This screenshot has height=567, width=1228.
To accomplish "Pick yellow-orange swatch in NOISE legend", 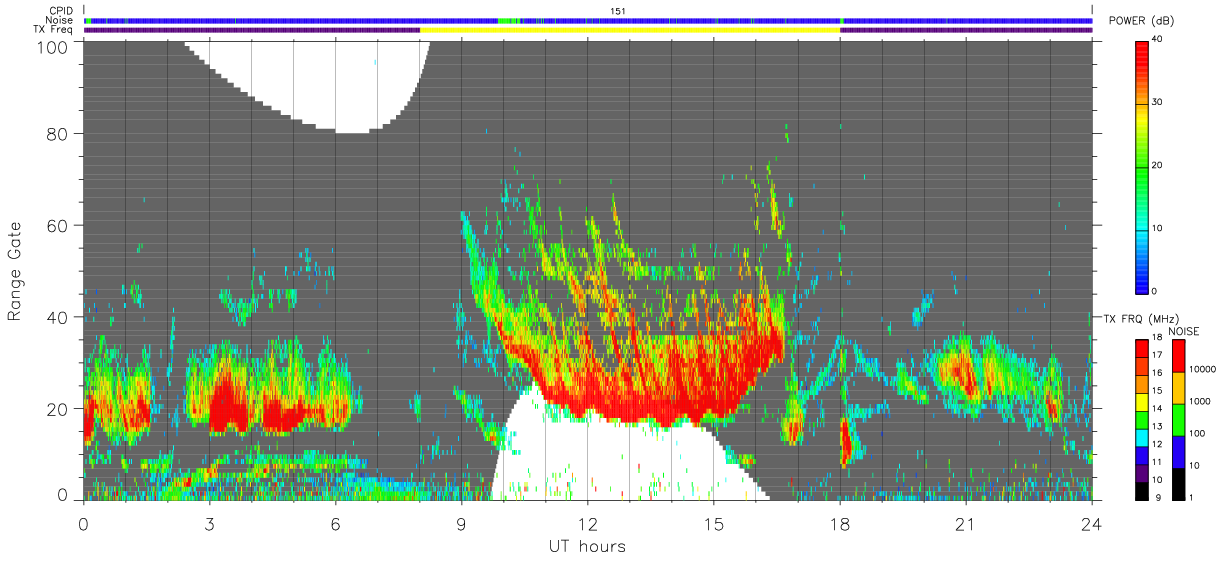I will point(1180,387).
